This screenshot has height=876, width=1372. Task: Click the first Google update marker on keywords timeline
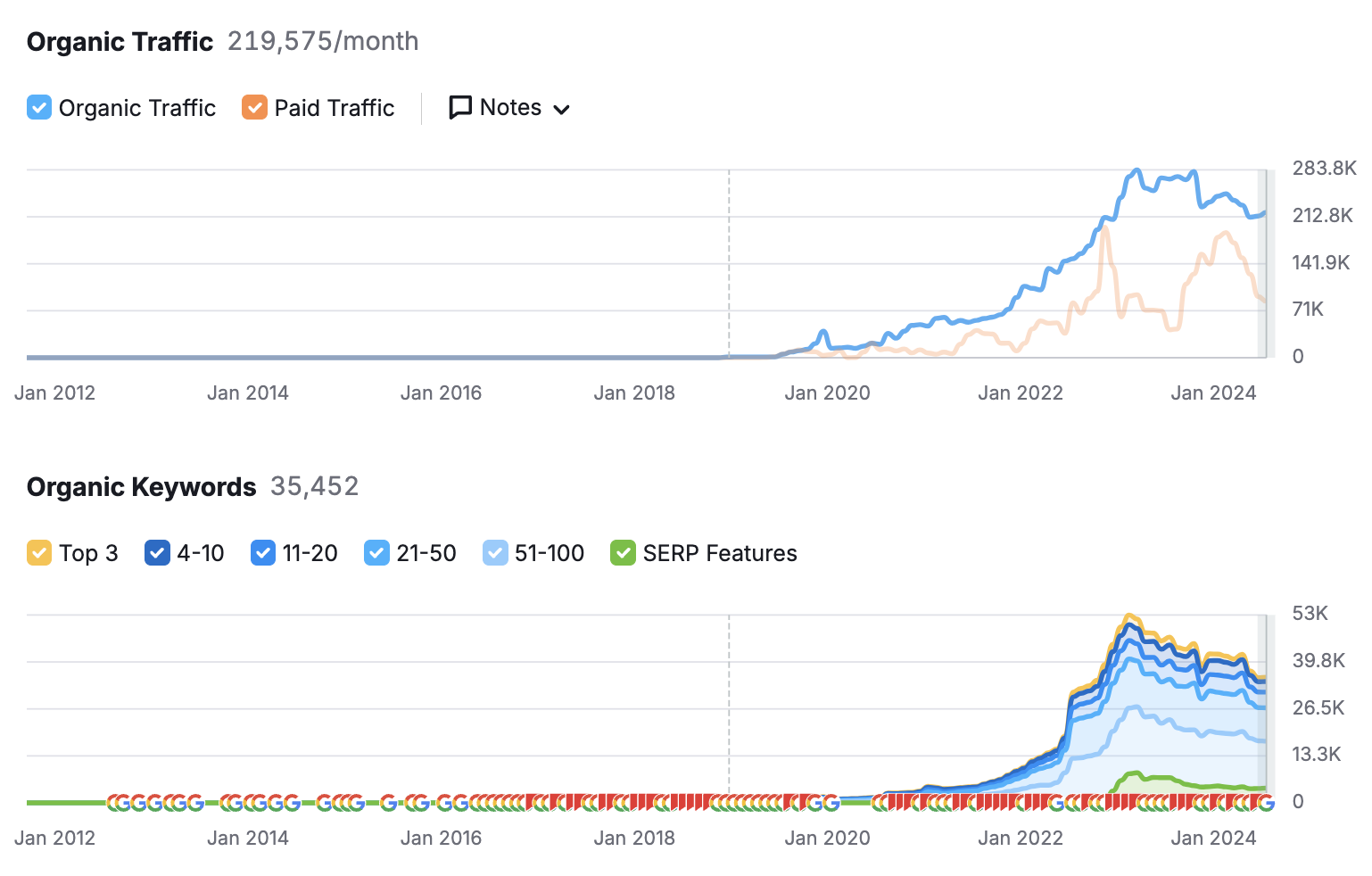[x=115, y=803]
